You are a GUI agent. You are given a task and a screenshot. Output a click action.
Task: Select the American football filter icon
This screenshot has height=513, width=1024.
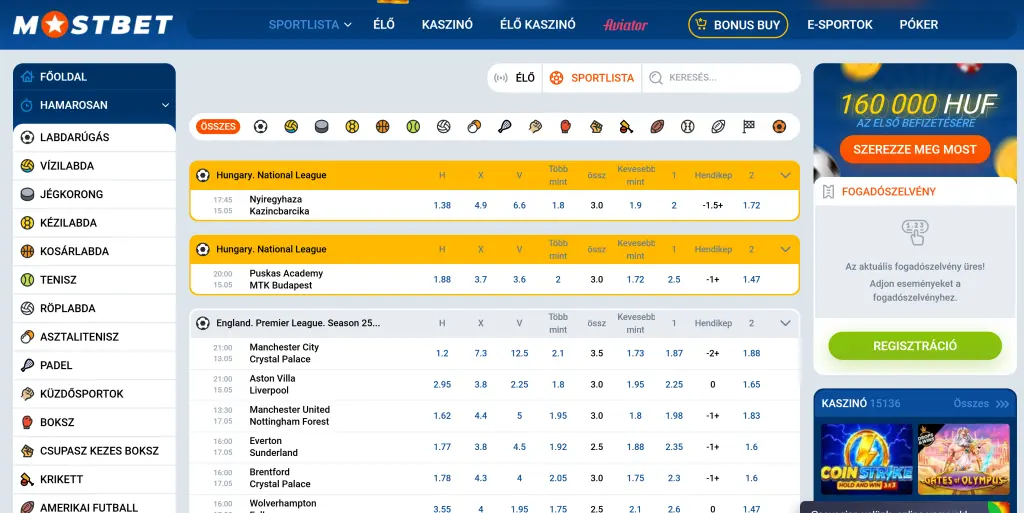click(x=657, y=127)
